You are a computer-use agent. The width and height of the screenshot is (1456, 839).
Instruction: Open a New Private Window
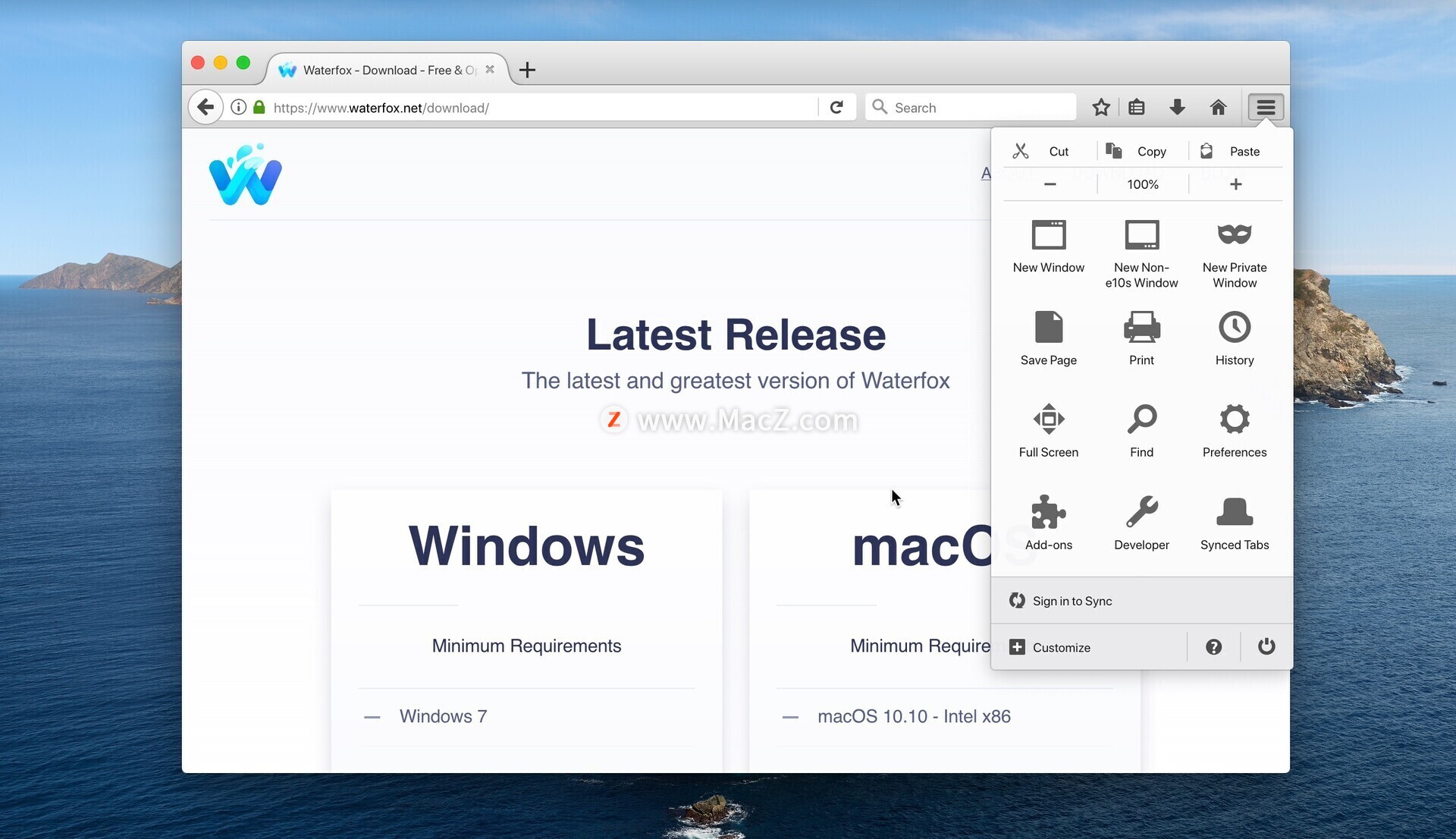click(1235, 255)
